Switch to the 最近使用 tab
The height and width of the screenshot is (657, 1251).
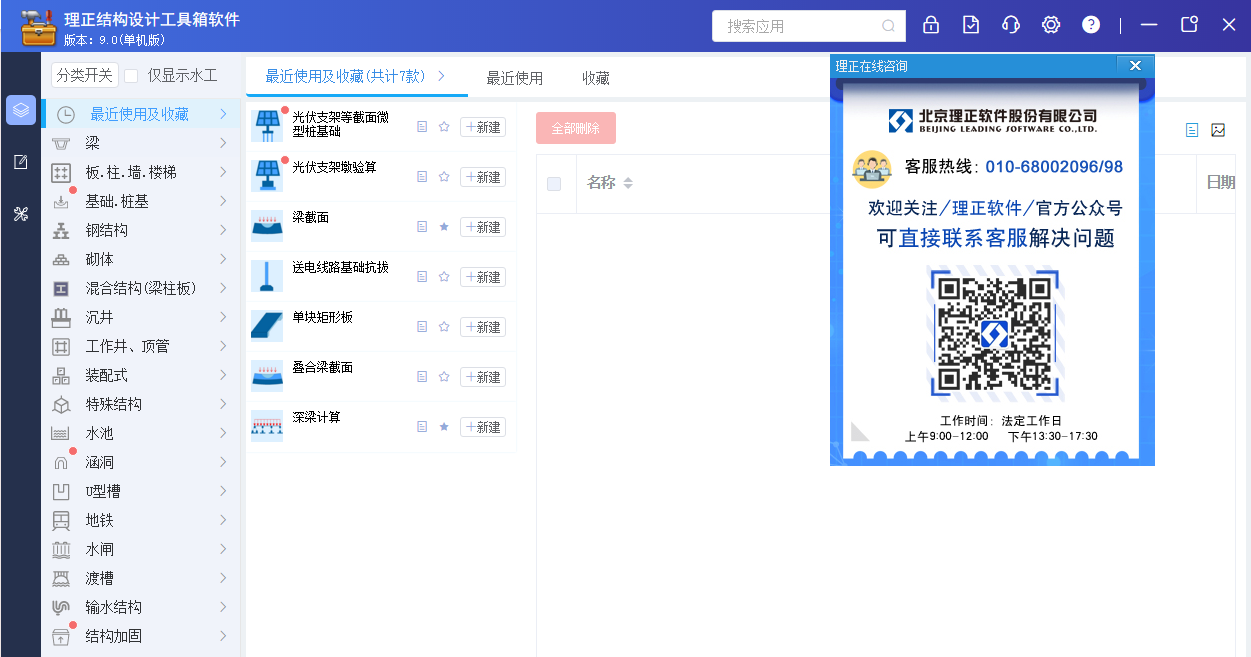pyautogui.click(x=514, y=78)
